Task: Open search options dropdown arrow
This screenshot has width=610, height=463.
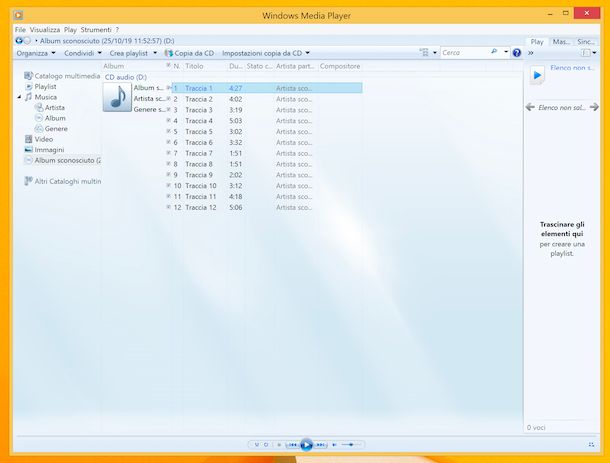Action: pyautogui.click(x=506, y=52)
